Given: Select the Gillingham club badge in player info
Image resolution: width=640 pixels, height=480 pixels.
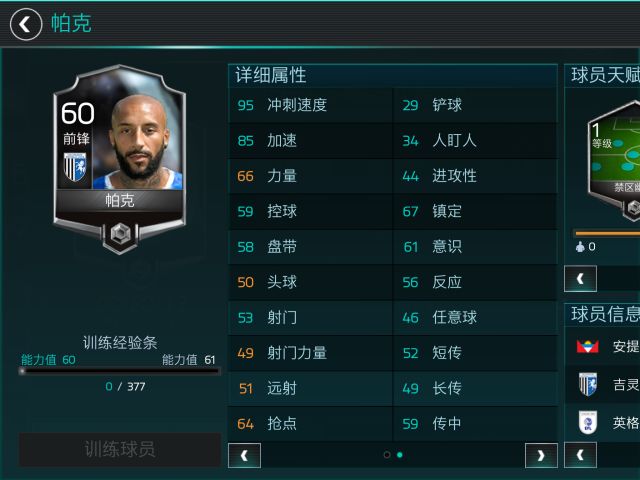Looking at the screenshot, I should [x=588, y=384].
